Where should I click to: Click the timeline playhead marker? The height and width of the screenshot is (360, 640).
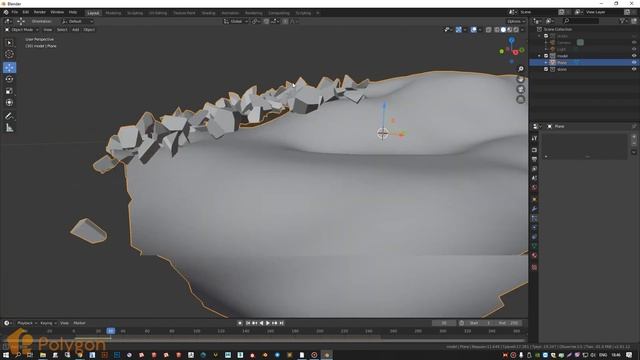[111, 331]
